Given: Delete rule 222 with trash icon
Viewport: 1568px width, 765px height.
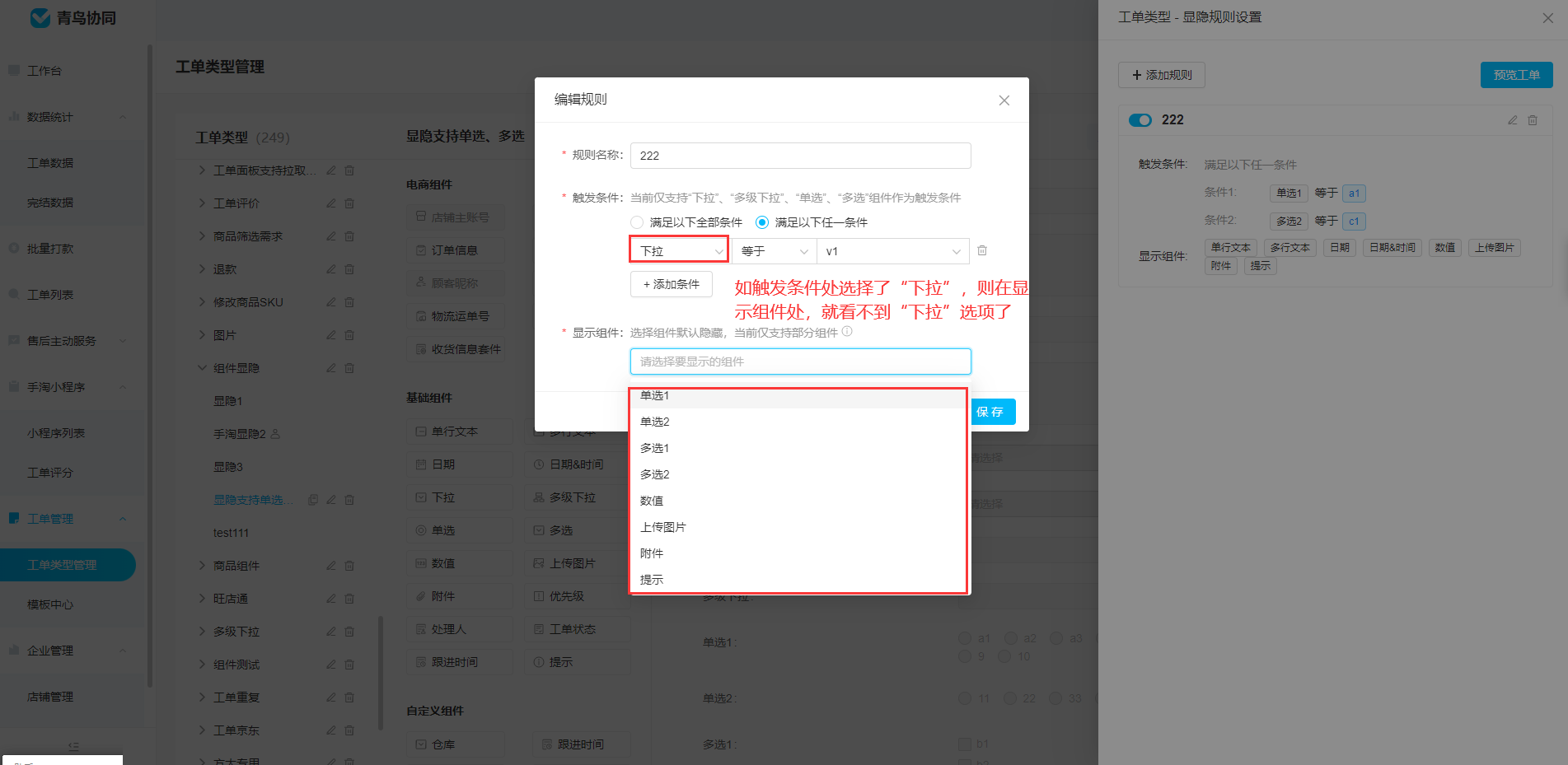Looking at the screenshot, I should coord(1533,120).
